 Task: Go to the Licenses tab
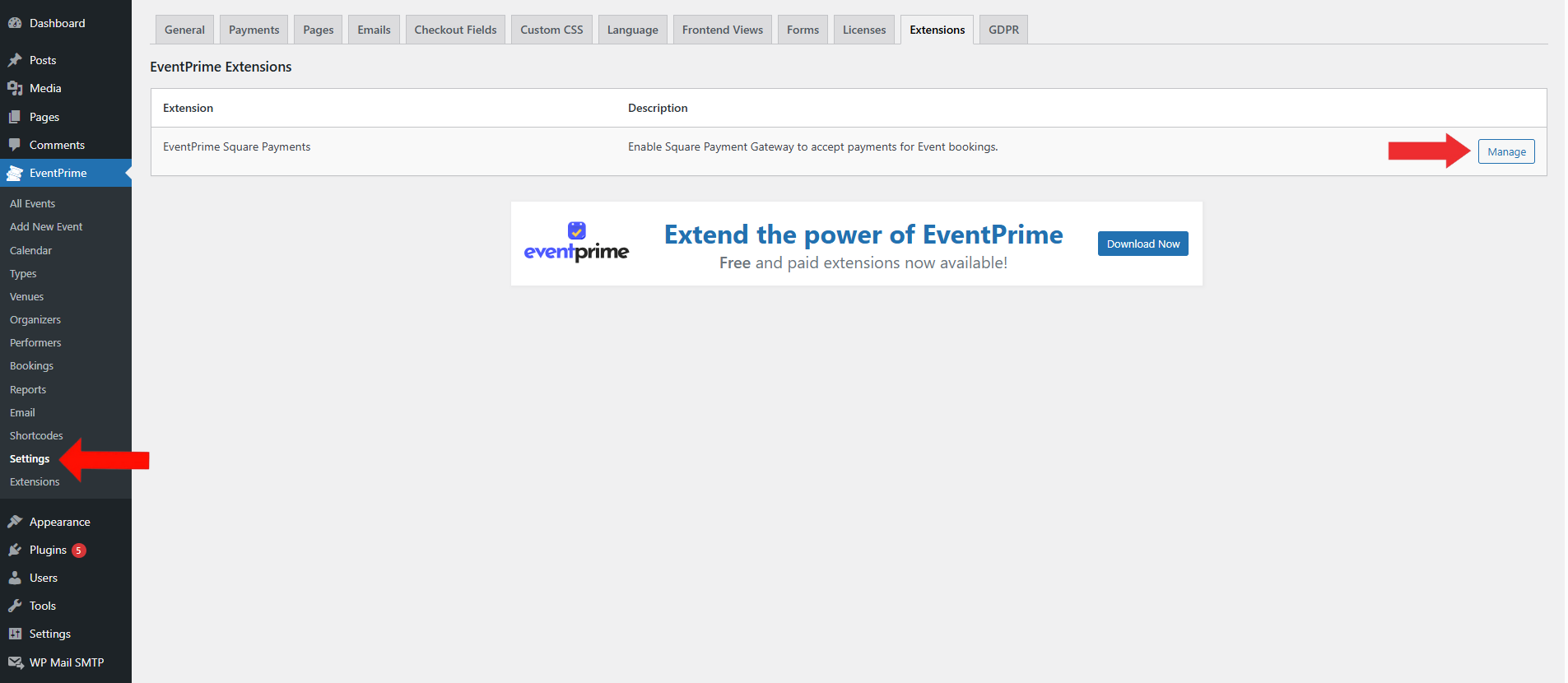click(x=863, y=30)
